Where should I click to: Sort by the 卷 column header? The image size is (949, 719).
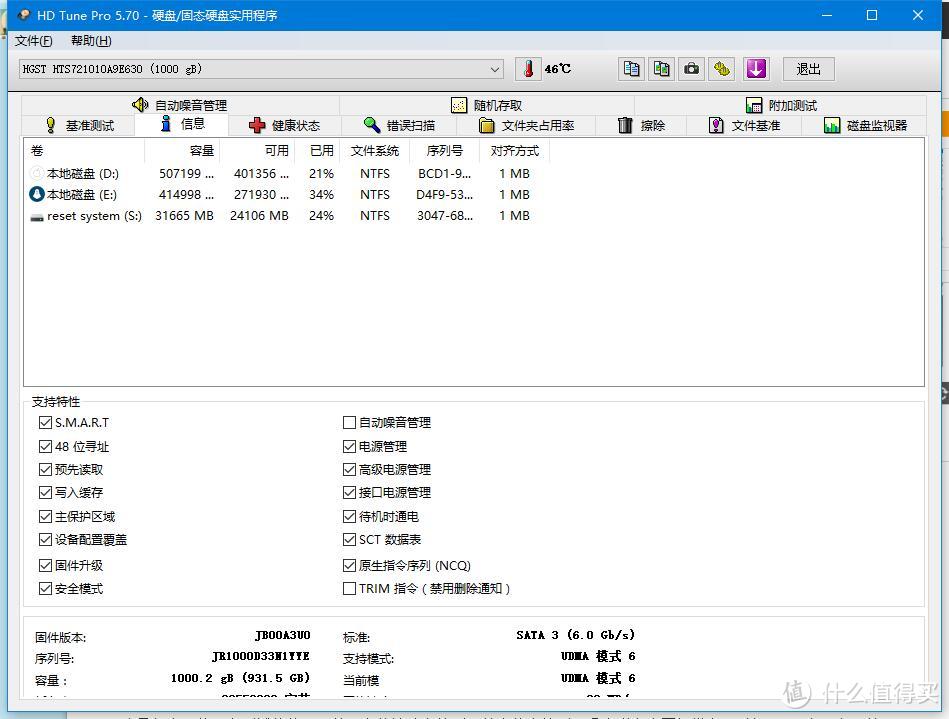pyautogui.click(x=84, y=151)
